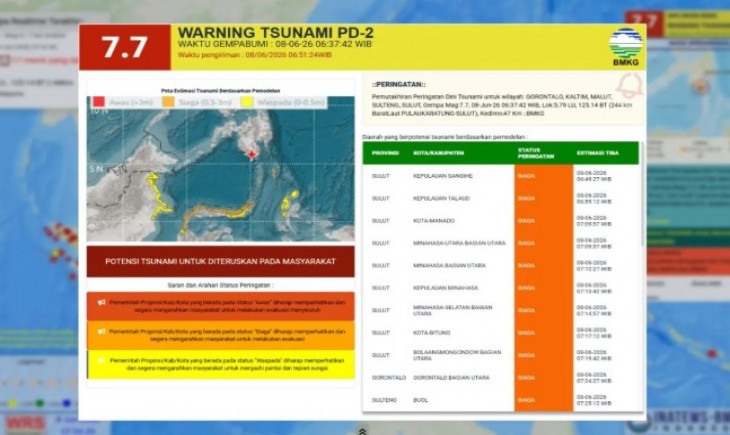
Task: Click the arrival time for Kepulauan Talaud
Action: click(x=594, y=198)
